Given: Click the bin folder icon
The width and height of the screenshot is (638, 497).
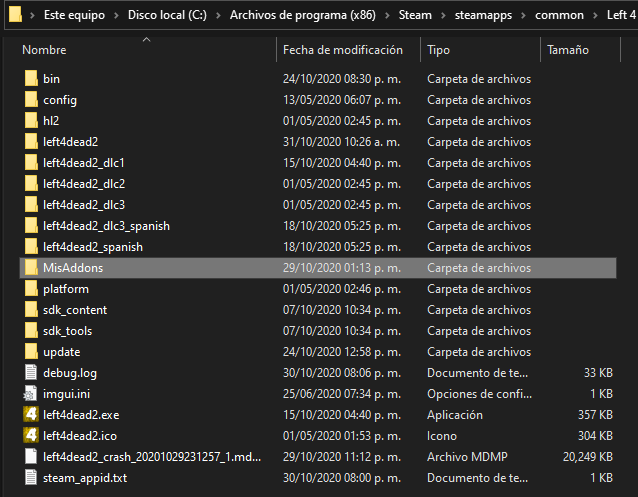Looking at the screenshot, I should [x=31, y=79].
